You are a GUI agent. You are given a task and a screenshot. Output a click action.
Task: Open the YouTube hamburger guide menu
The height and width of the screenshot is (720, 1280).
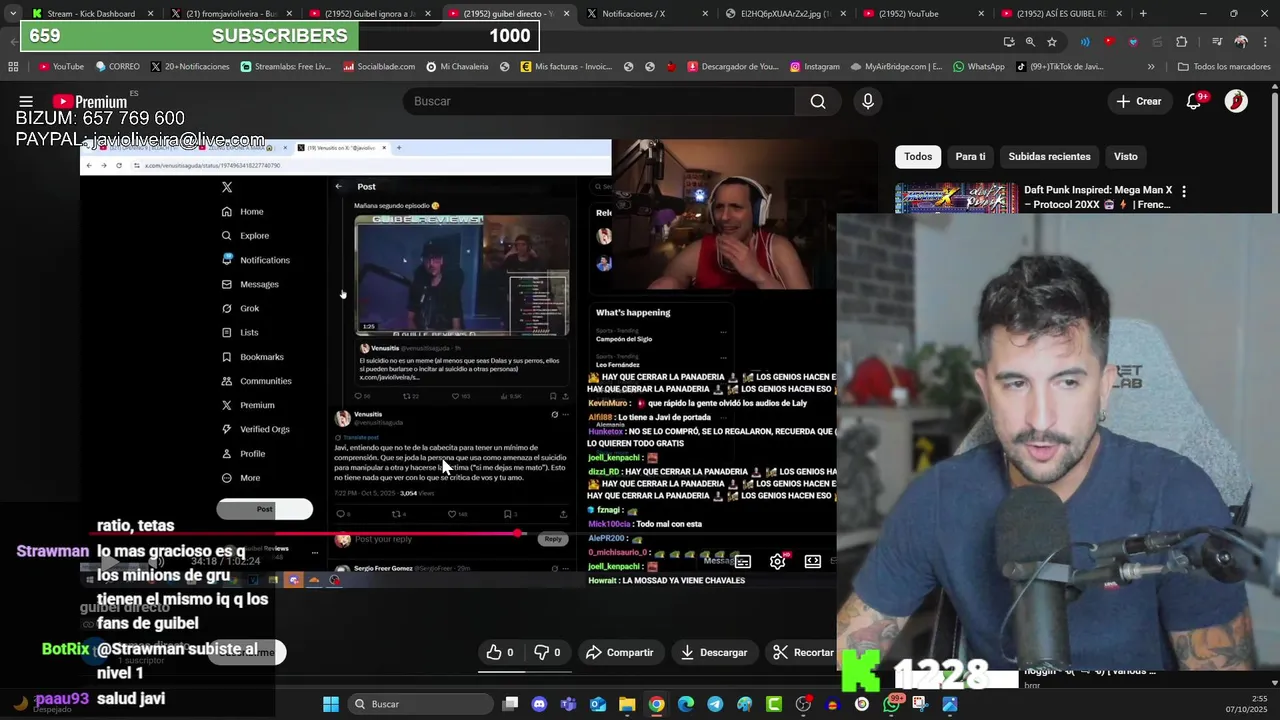click(26, 101)
